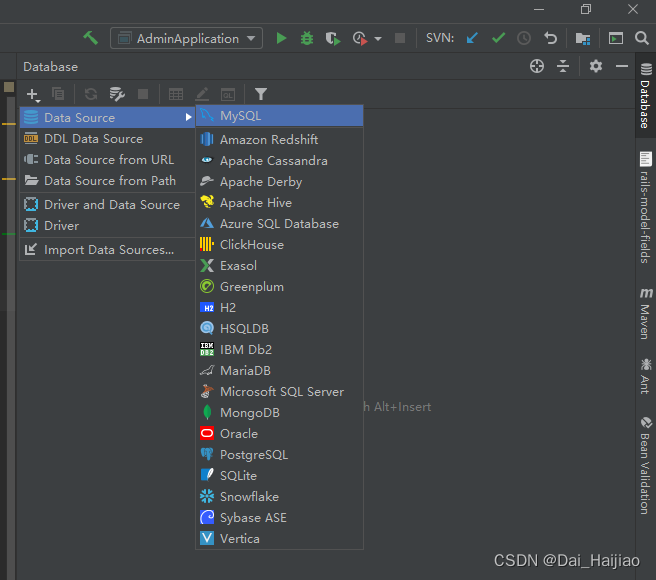The width and height of the screenshot is (656, 580).
Task: Click the Duplicate icon in Database toolbar
Action: 58,94
